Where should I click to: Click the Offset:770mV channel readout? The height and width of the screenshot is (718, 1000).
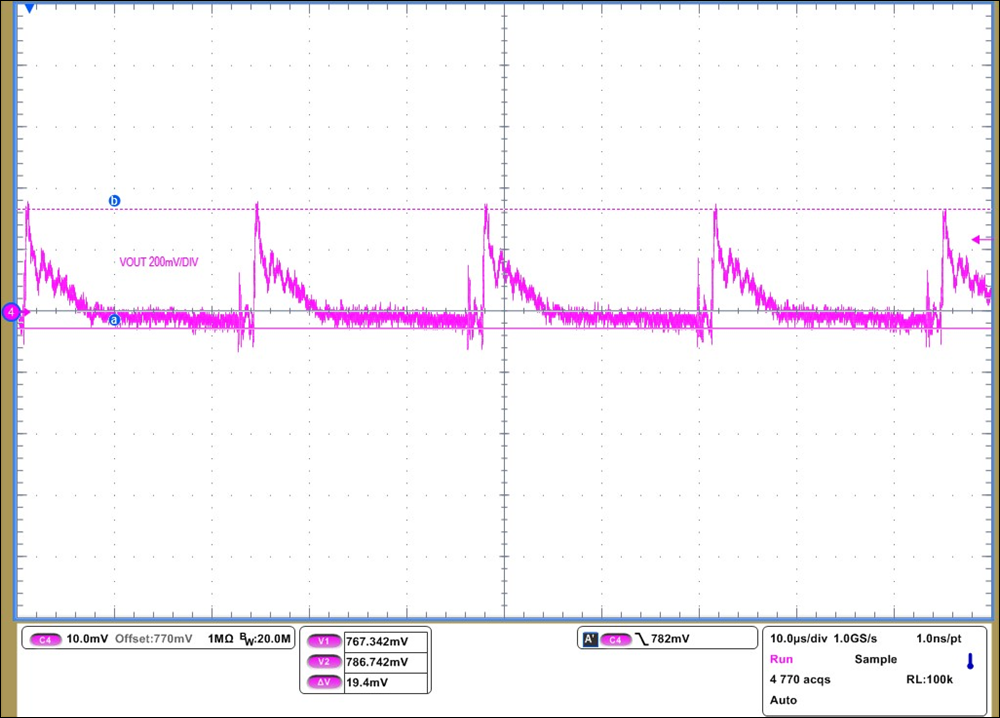click(x=154, y=639)
